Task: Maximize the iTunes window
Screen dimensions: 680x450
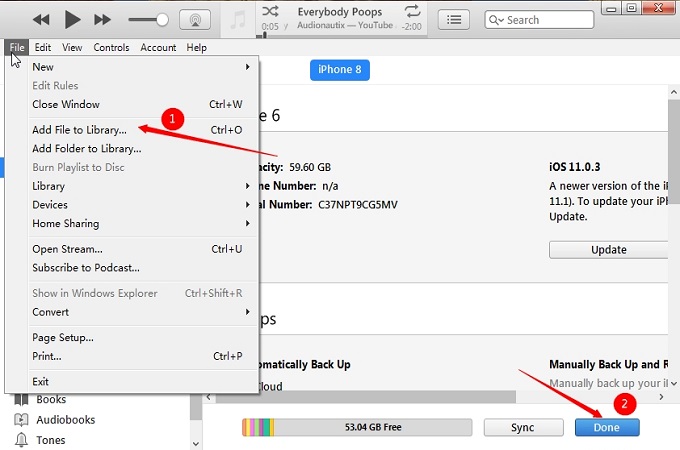Action: pos(632,8)
